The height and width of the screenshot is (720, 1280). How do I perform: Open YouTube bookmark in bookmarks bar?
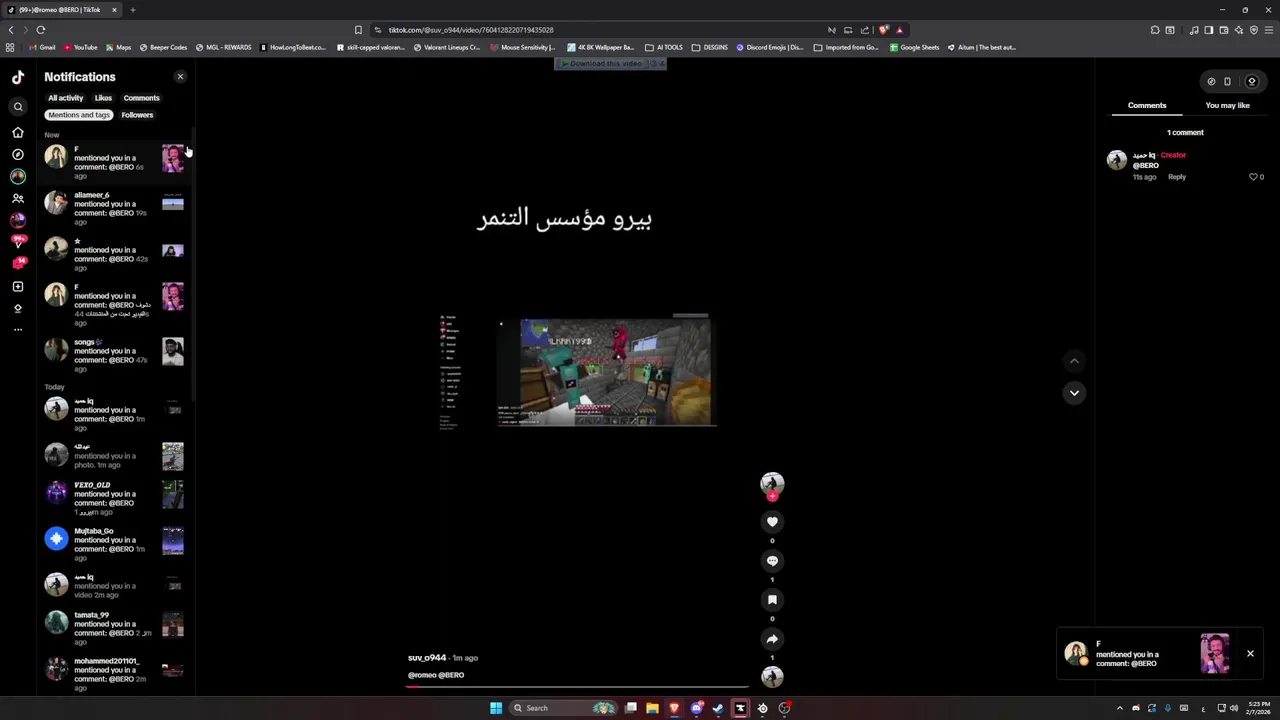[x=80, y=47]
